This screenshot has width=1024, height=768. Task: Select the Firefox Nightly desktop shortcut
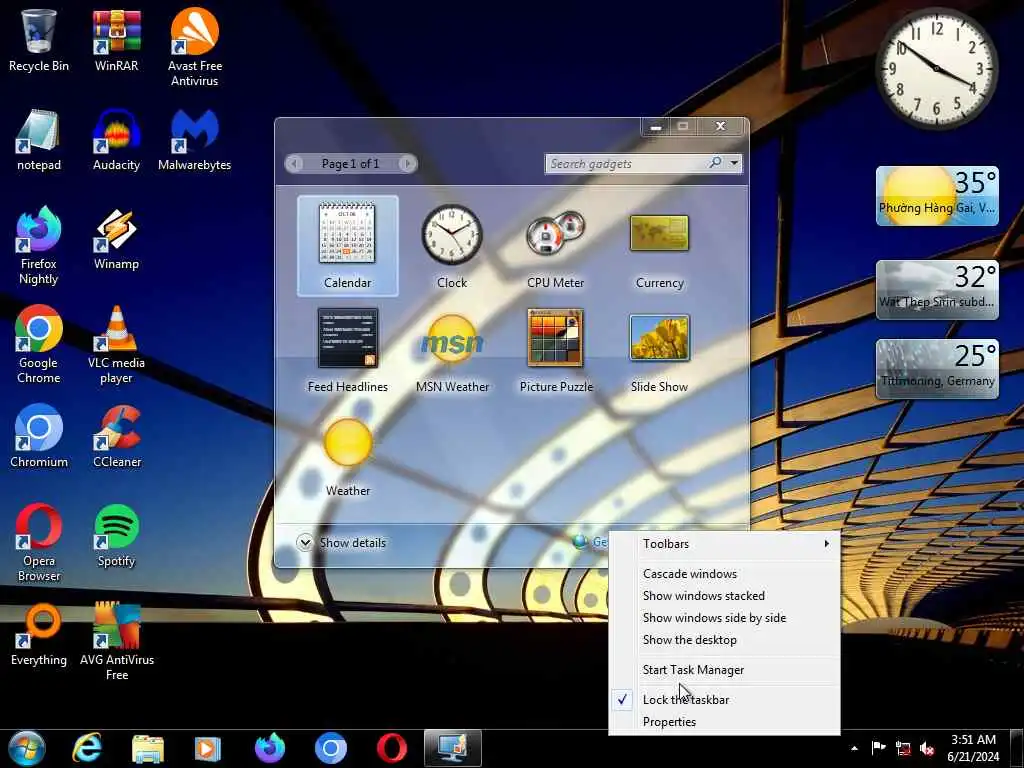[x=39, y=245]
